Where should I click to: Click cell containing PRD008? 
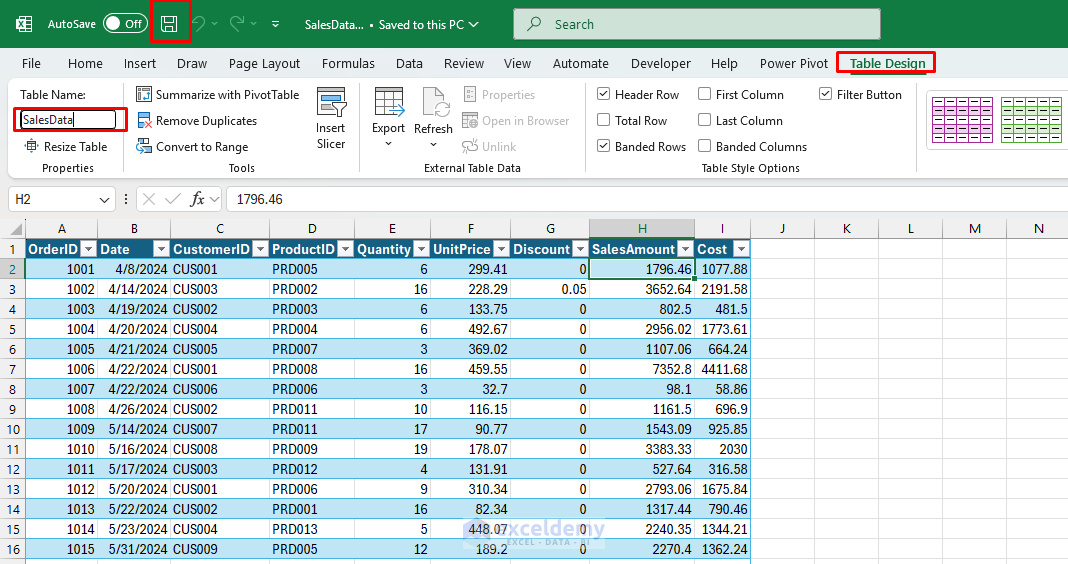coord(312,369)
